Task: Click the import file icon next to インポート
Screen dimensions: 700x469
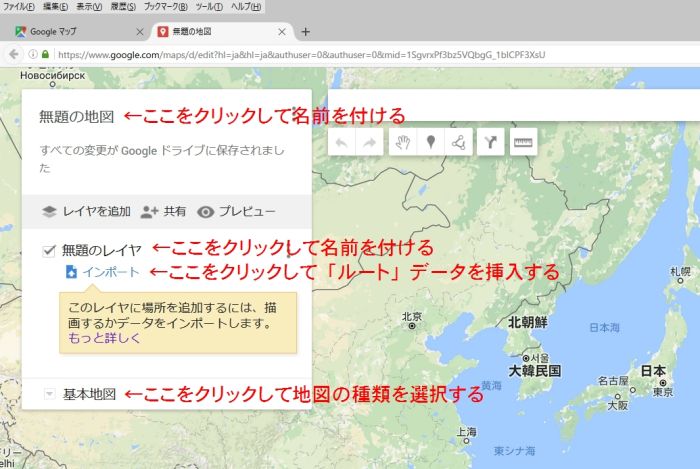Action: click(71, 272)
